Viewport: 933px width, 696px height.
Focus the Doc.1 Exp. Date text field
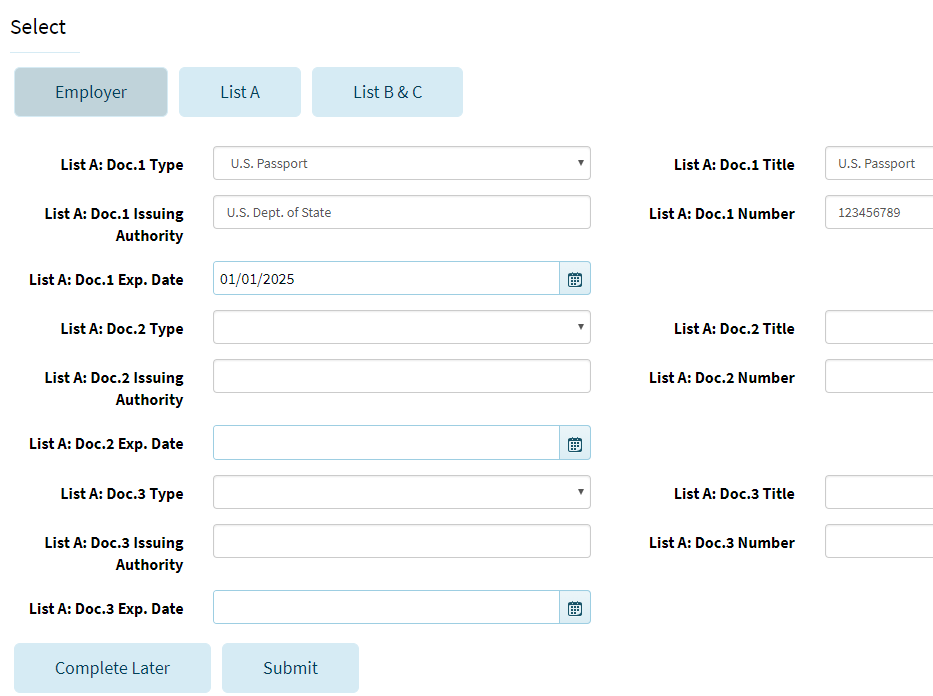pos(386,279)
